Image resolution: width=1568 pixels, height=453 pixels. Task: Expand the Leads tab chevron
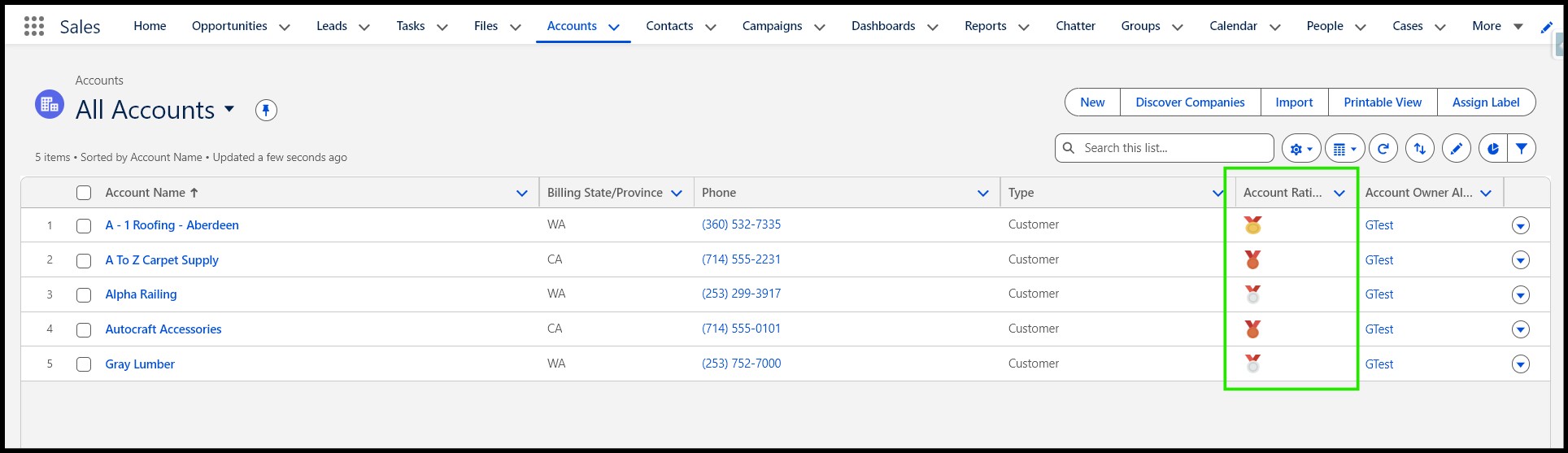(364, 27)
